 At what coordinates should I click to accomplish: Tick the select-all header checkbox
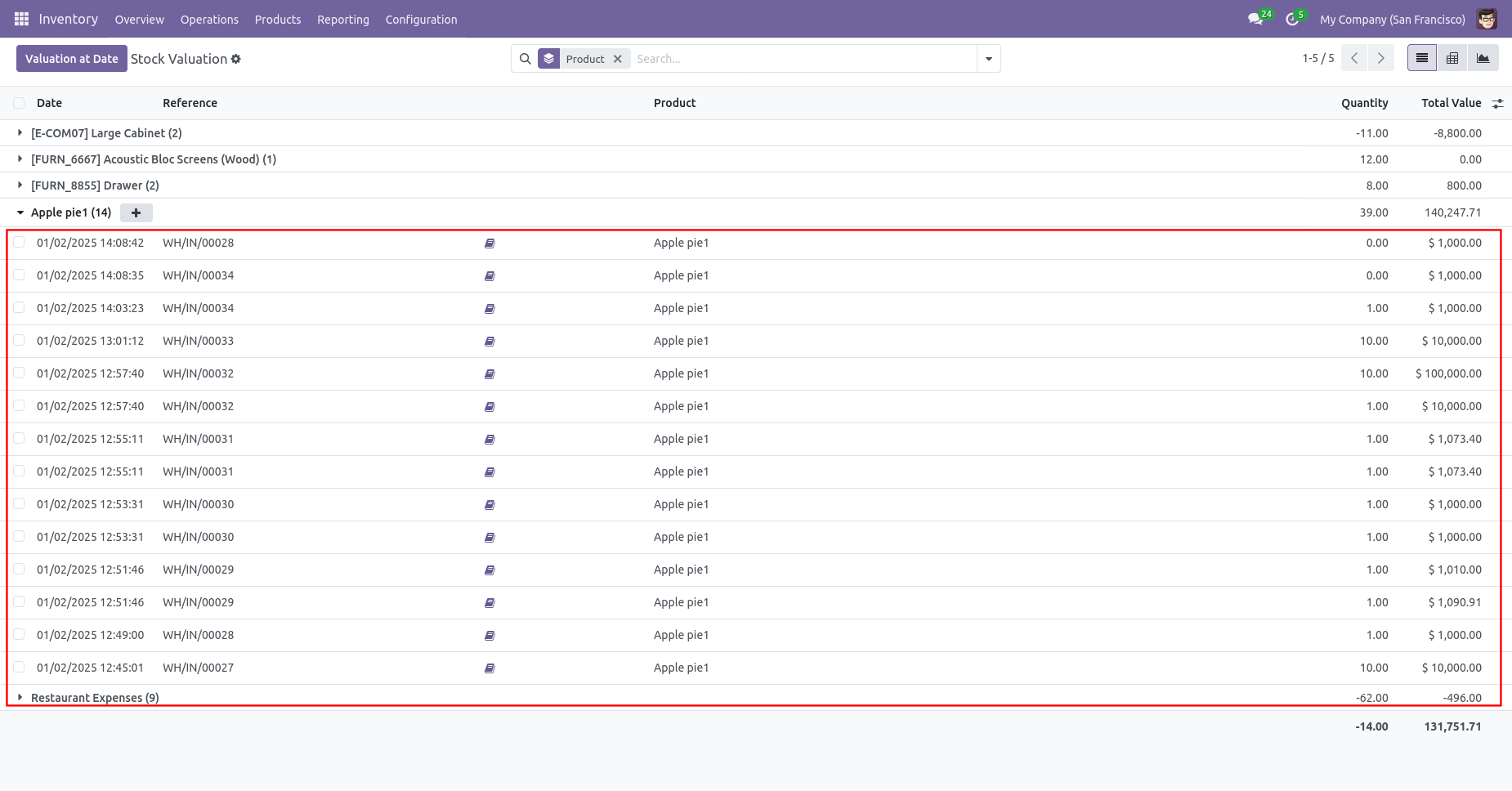pyautogui.click(x=19, y=103)
